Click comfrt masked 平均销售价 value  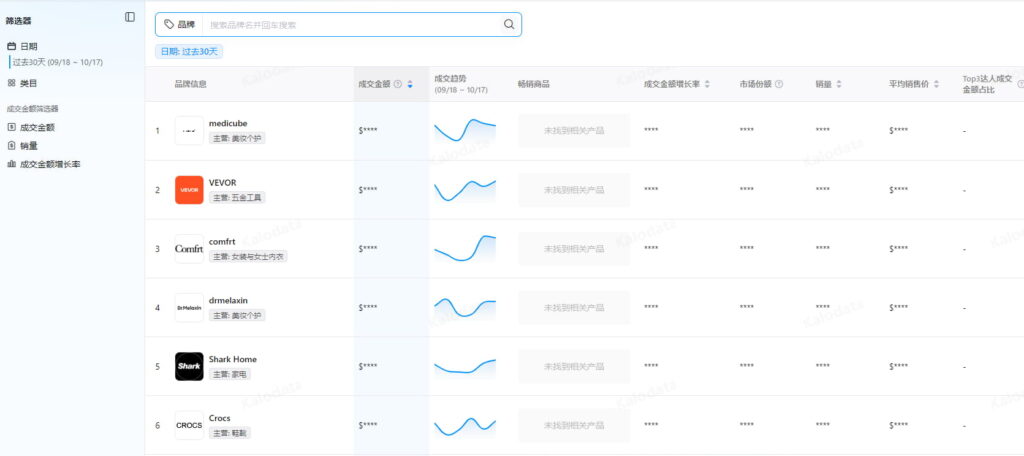[x=899, y=248]
